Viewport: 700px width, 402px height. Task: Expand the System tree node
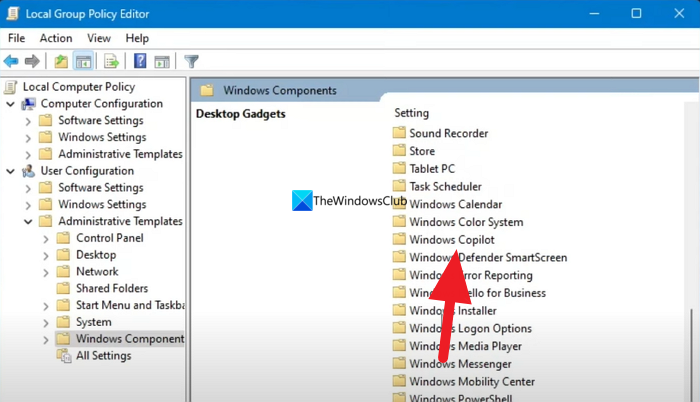click(46, 322)
